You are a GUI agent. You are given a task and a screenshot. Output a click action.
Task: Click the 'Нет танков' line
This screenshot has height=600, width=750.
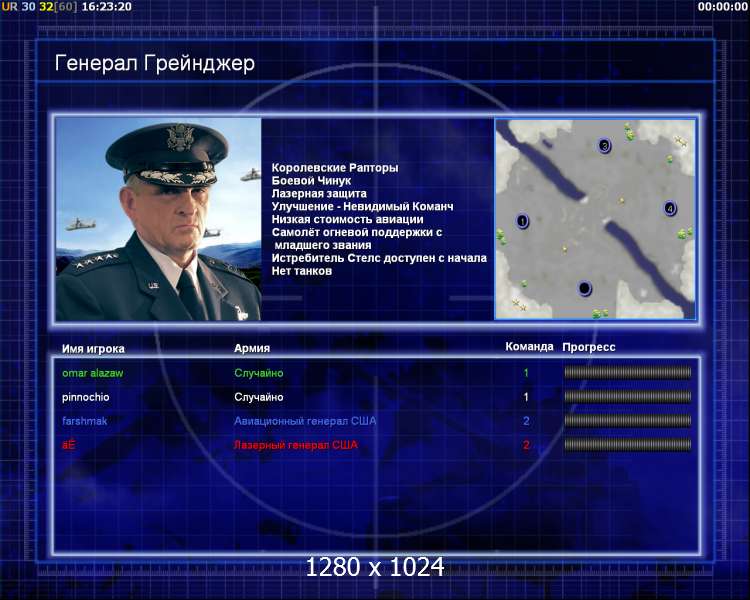tap(302, 271)
